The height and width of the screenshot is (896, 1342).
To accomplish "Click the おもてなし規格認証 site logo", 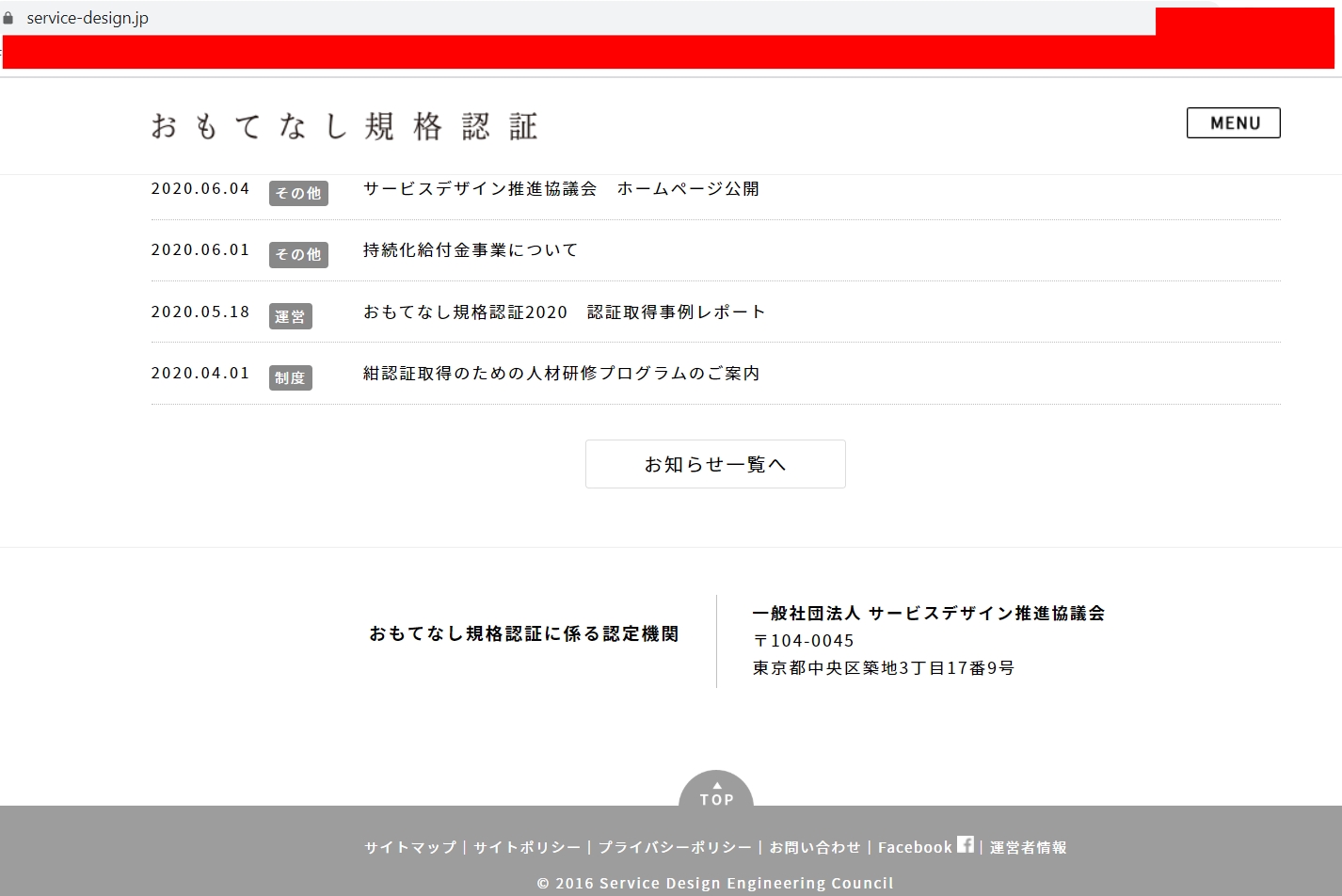I will (x=344, y=127).
